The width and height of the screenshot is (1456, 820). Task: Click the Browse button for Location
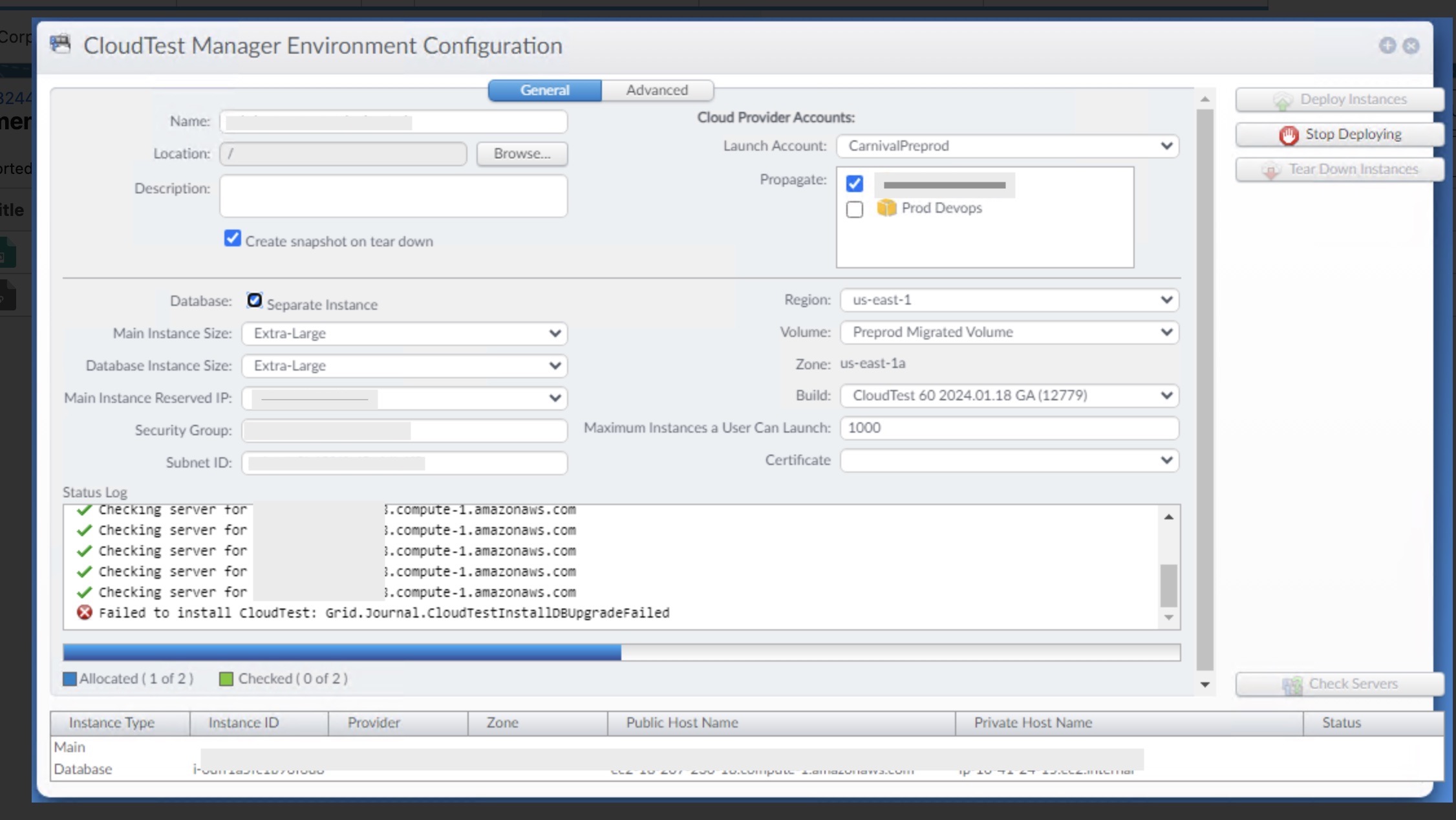coord(522,153)
